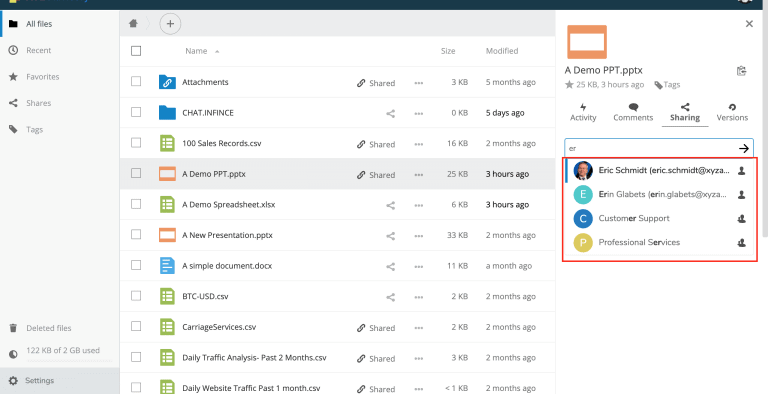This screenshot has width=768, height=394.
Task: Open Deleted files in sidebar
Action: click(x=60, y=328)
